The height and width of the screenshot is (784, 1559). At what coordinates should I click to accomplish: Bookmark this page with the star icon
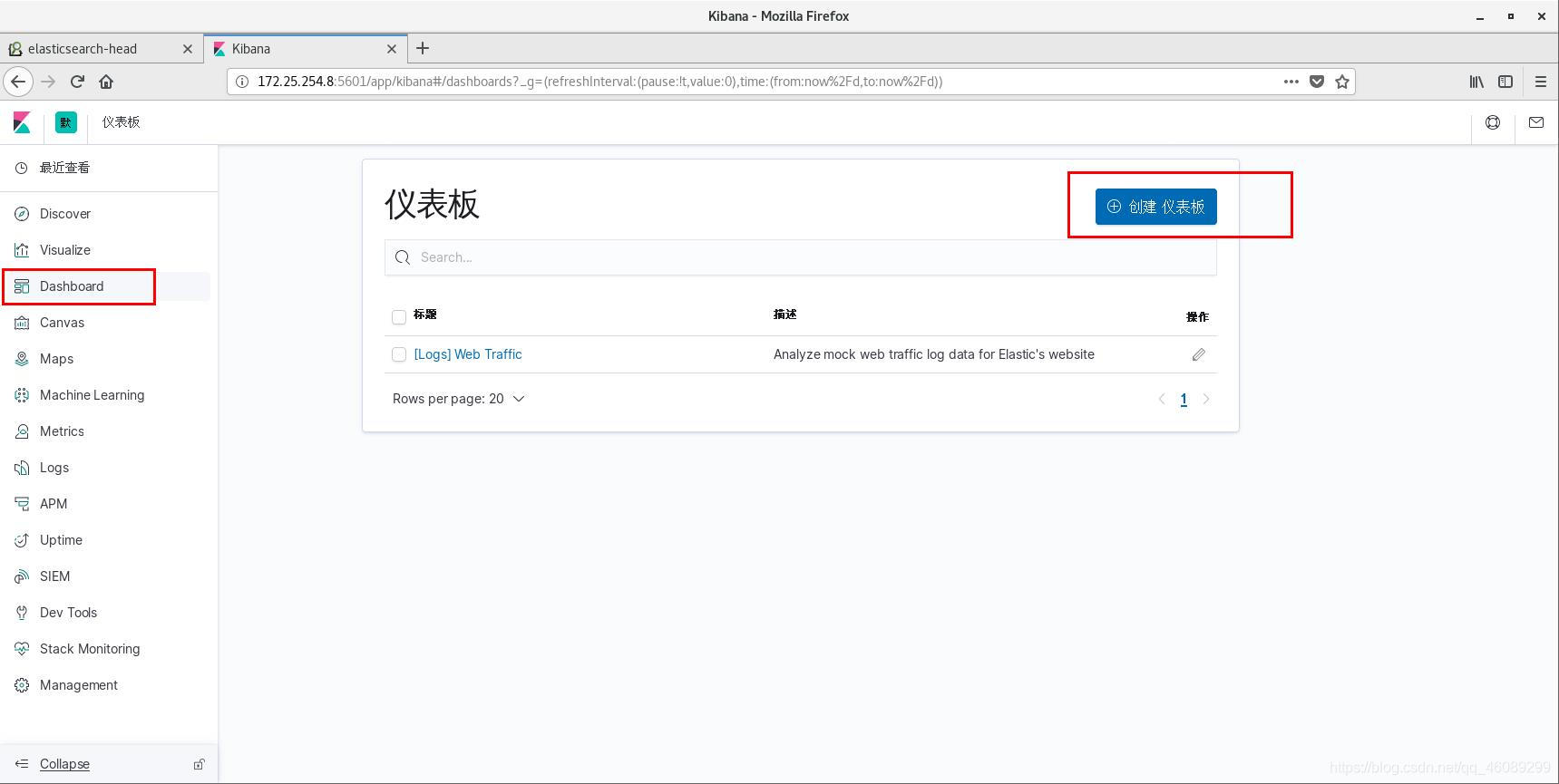pos(1342,82)
